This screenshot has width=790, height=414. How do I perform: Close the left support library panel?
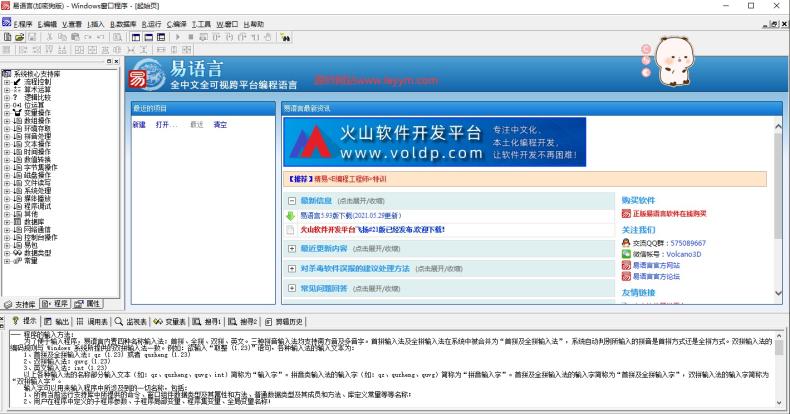116,61
